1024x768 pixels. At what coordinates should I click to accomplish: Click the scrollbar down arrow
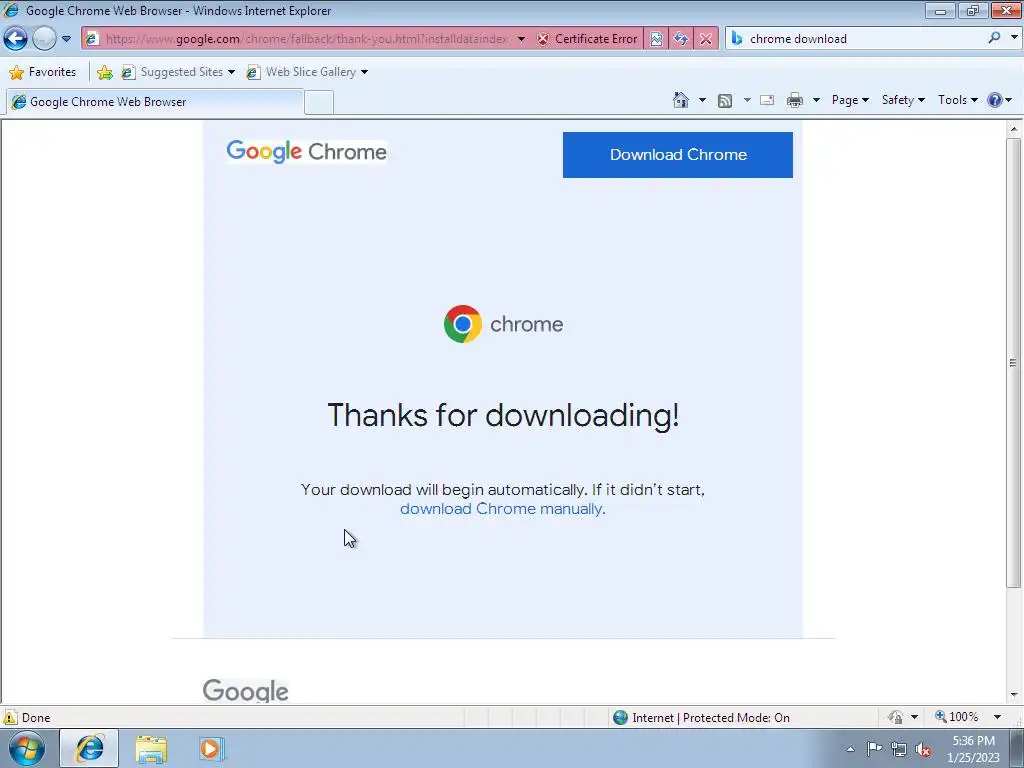[x=1014, y=694]
